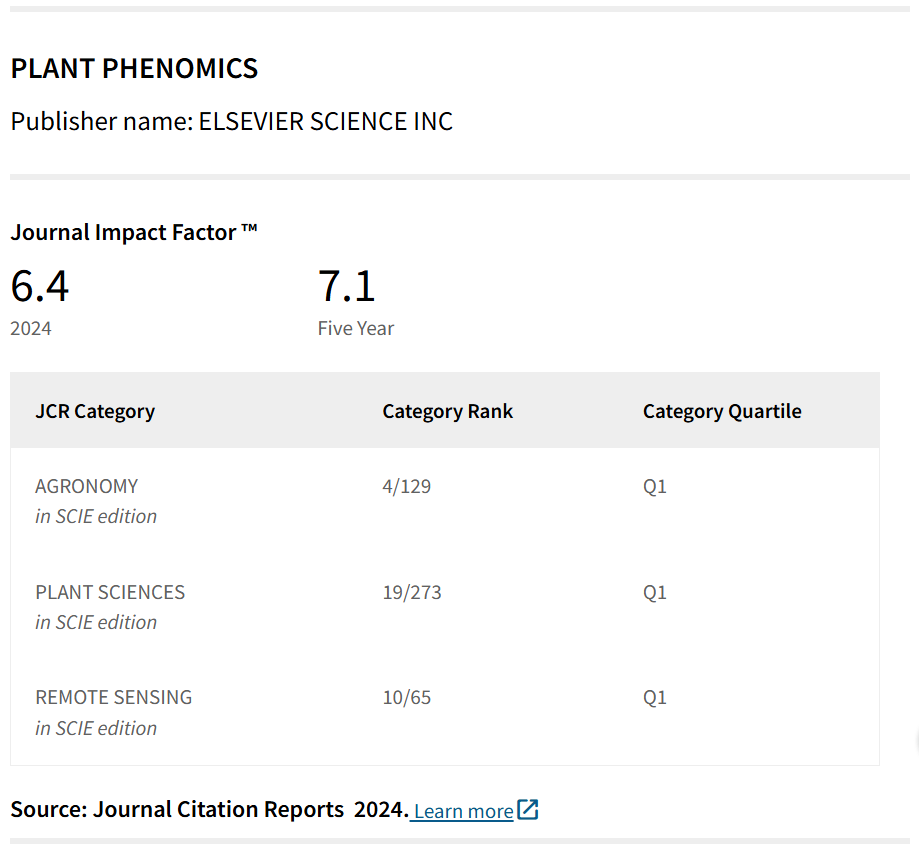Screen dimensions: 919x849
Task: Select the PLANT SCIENCES category row
Action: tap(110, 592)
